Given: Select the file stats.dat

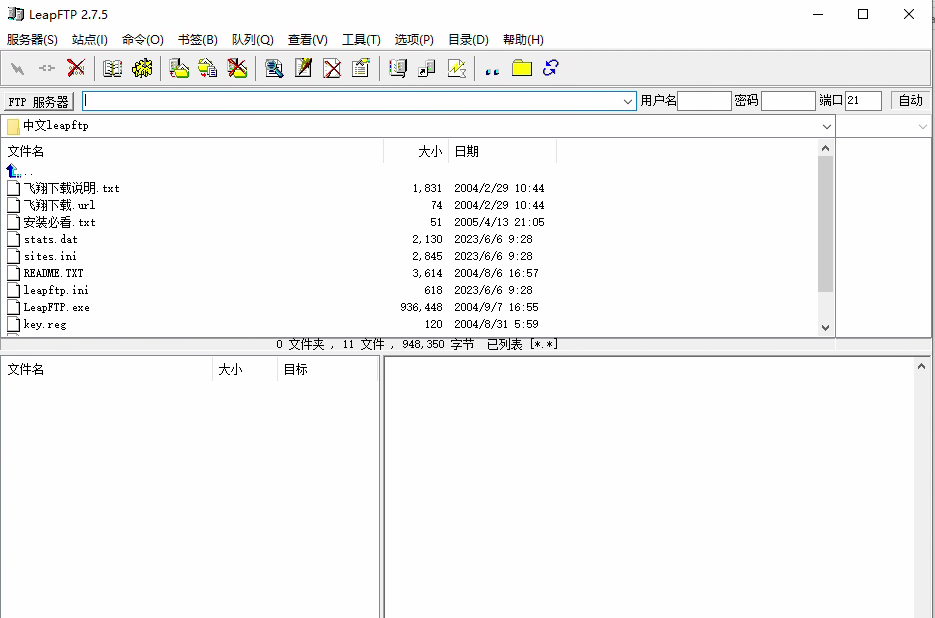Looking at the screenshot, I should point(51,239).
